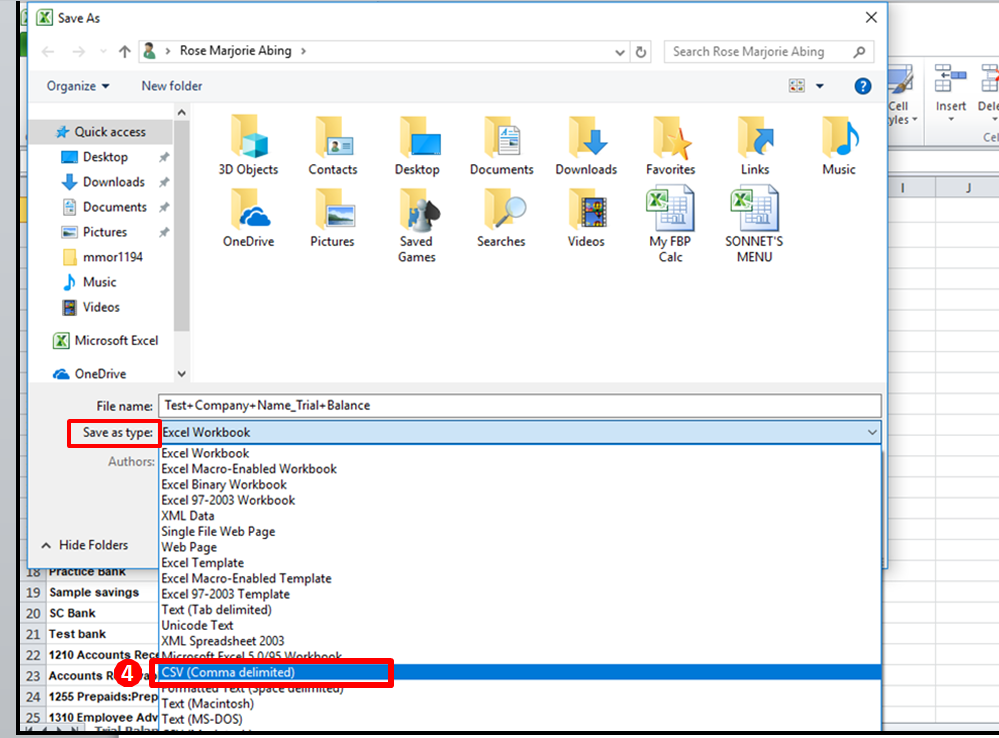Choose Excel 97-2003 Workbook type
Image resolution: width=999 pixels, height=738 pixels.
pos(520,500)
